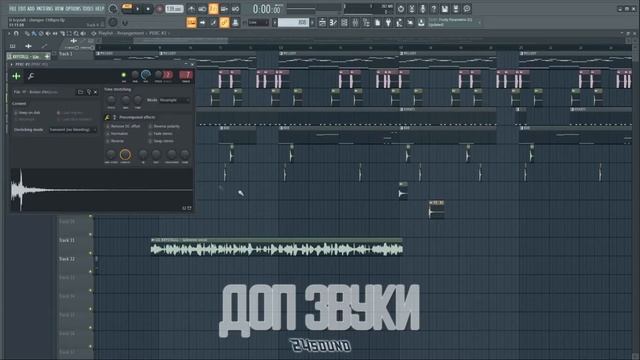Click the playlist zoom magnifier tool
Viewport: 640px width, 360px height.
click(x=76, y=33)
